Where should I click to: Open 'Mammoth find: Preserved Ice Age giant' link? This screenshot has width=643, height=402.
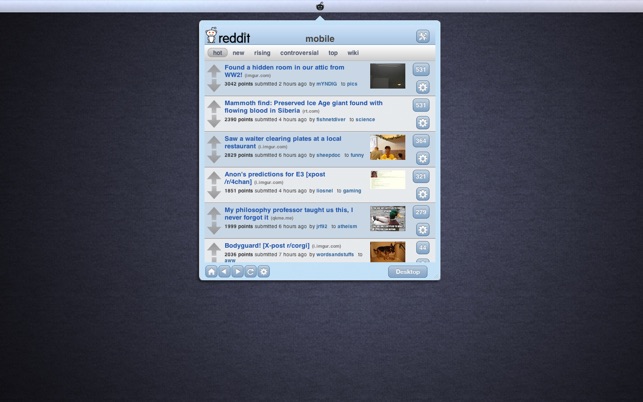[x=303, y=107]
